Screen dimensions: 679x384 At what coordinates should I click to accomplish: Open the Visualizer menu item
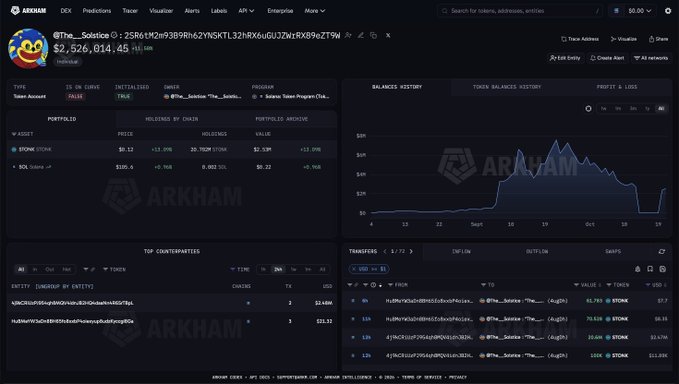pyautogui.click(x=161, y=11)
